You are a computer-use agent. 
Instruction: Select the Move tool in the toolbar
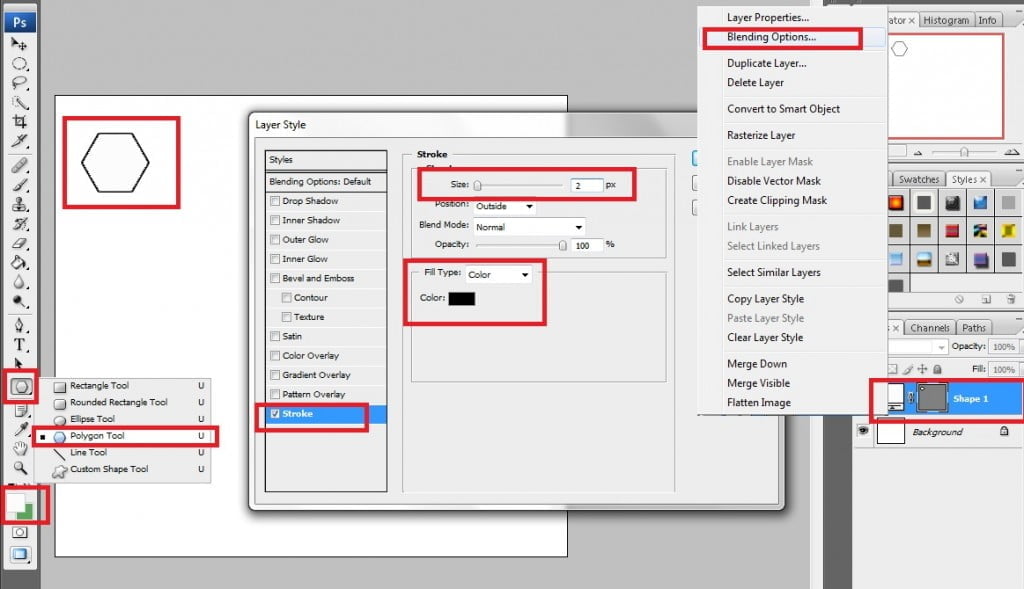[19, 44]
